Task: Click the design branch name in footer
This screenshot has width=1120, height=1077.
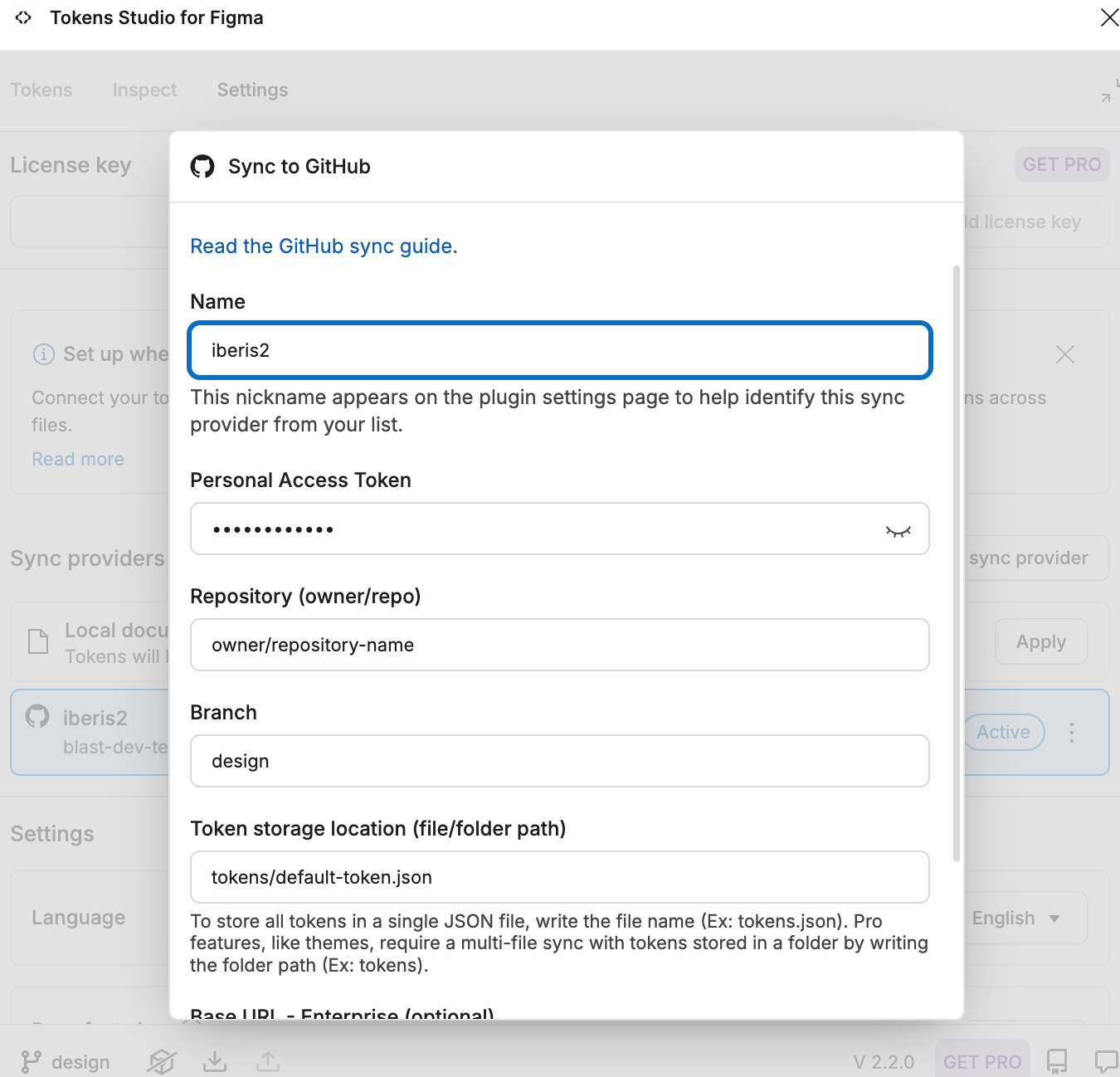Action: click(80, 1062)
